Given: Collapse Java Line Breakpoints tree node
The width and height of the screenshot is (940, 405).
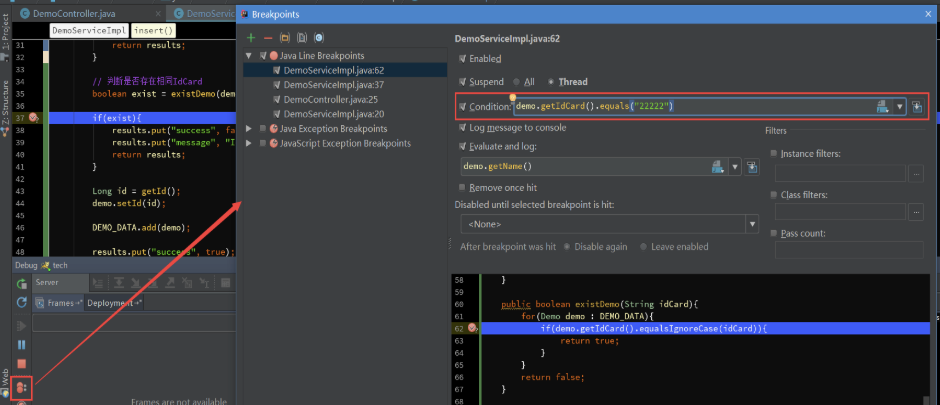Looking at the screenshot, I should (249, 56).
